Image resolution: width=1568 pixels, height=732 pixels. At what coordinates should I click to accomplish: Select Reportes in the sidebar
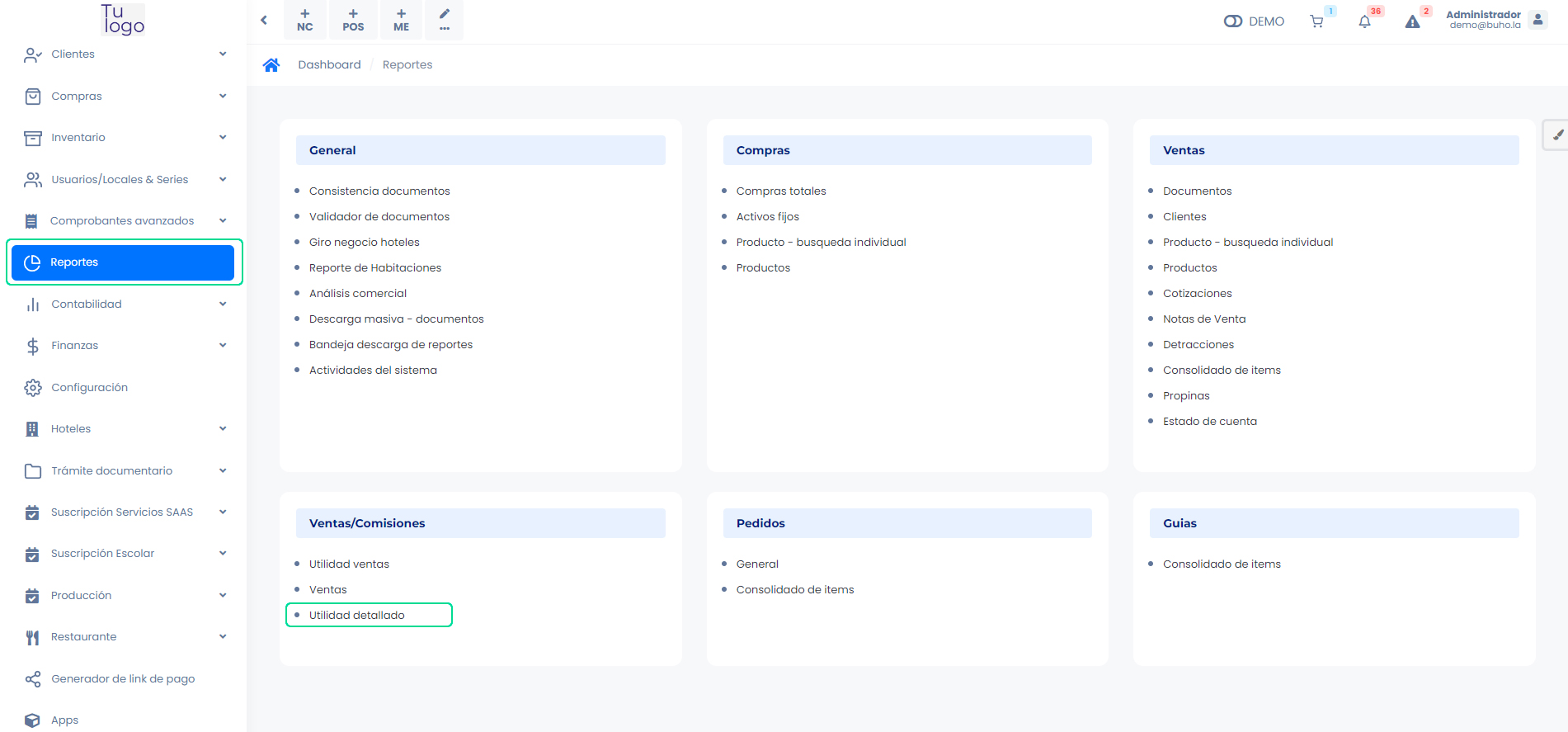click(x=123, y=262)
